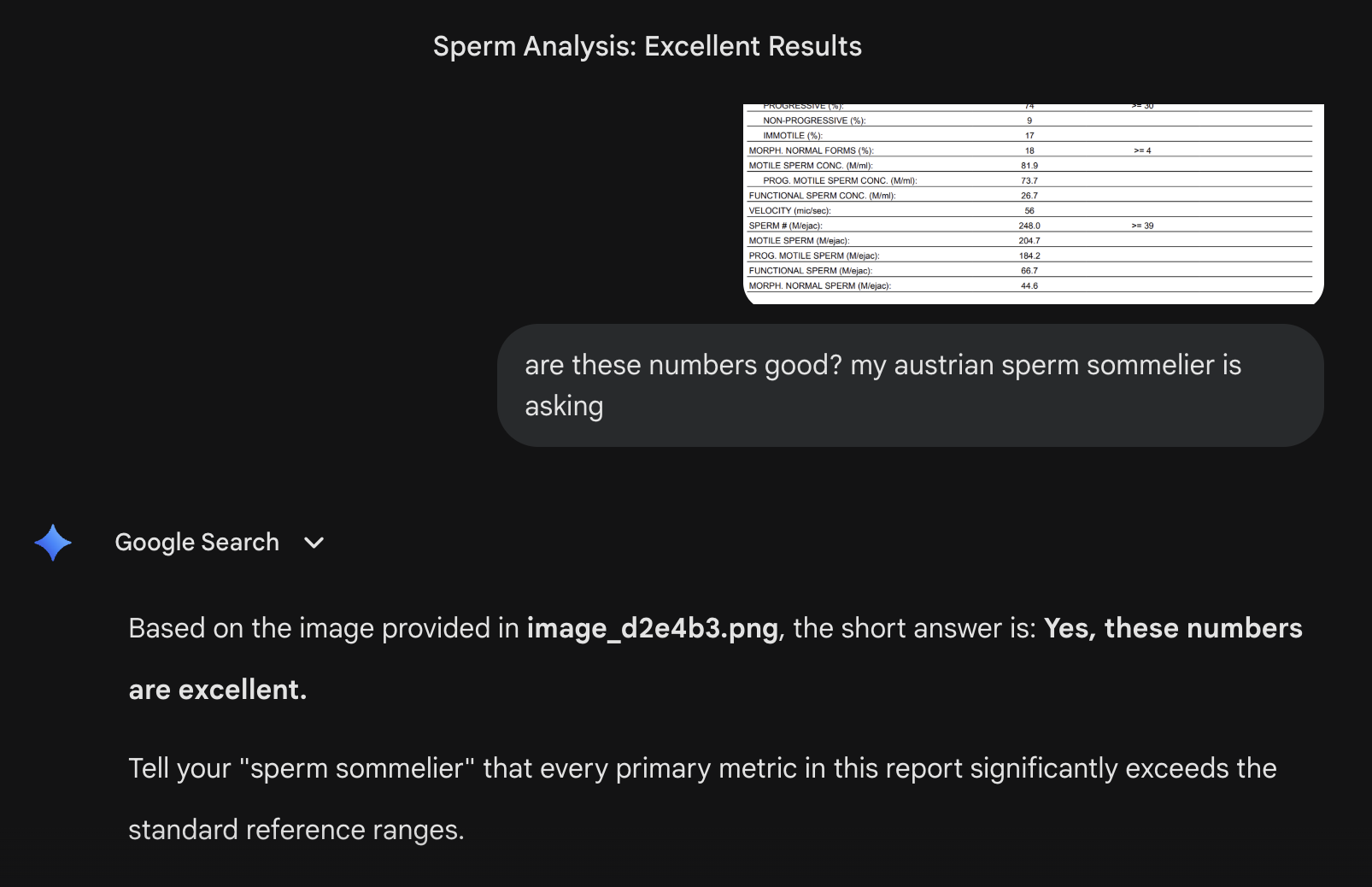1372x887 pixels.
Task: Click the MORPH. NORMAL SPERM (M/ejac) row
Action: click(x=1029, y=285)
